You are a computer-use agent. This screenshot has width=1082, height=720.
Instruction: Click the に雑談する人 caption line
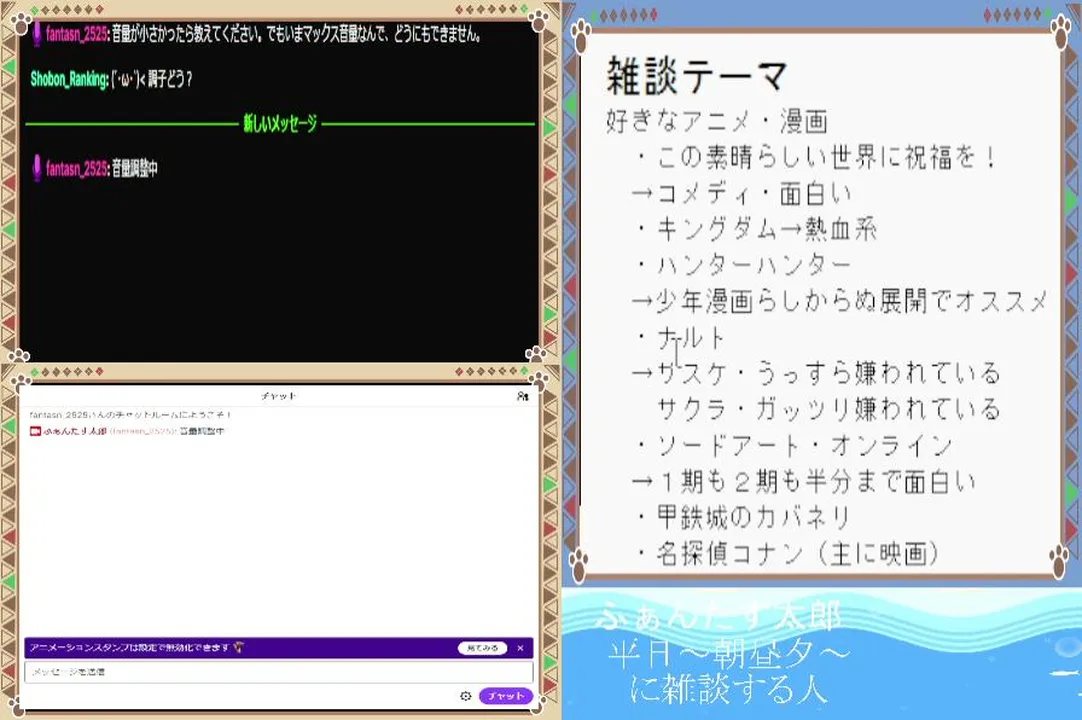727,689
